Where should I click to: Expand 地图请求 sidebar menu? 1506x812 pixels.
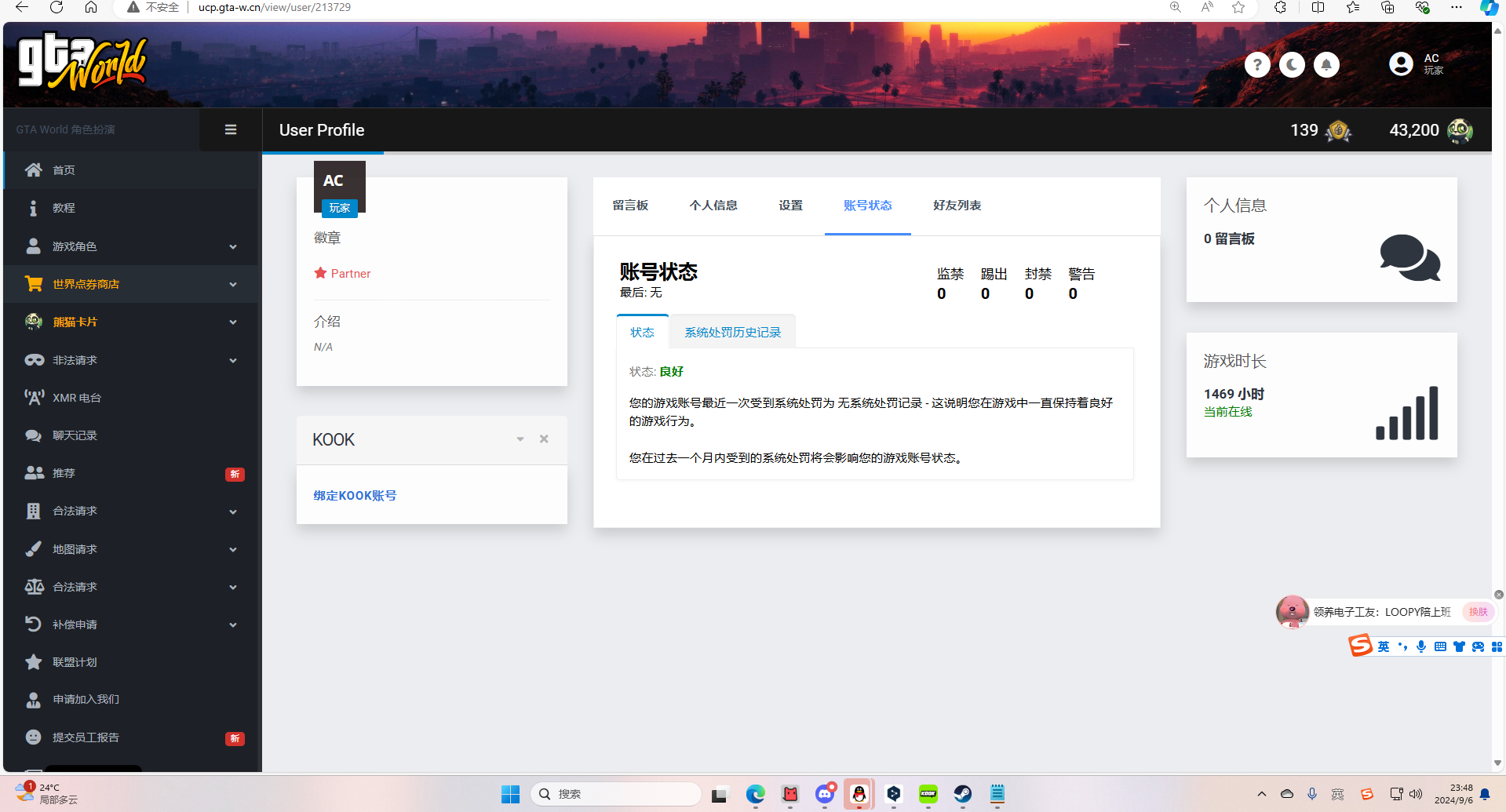[131, 549]
